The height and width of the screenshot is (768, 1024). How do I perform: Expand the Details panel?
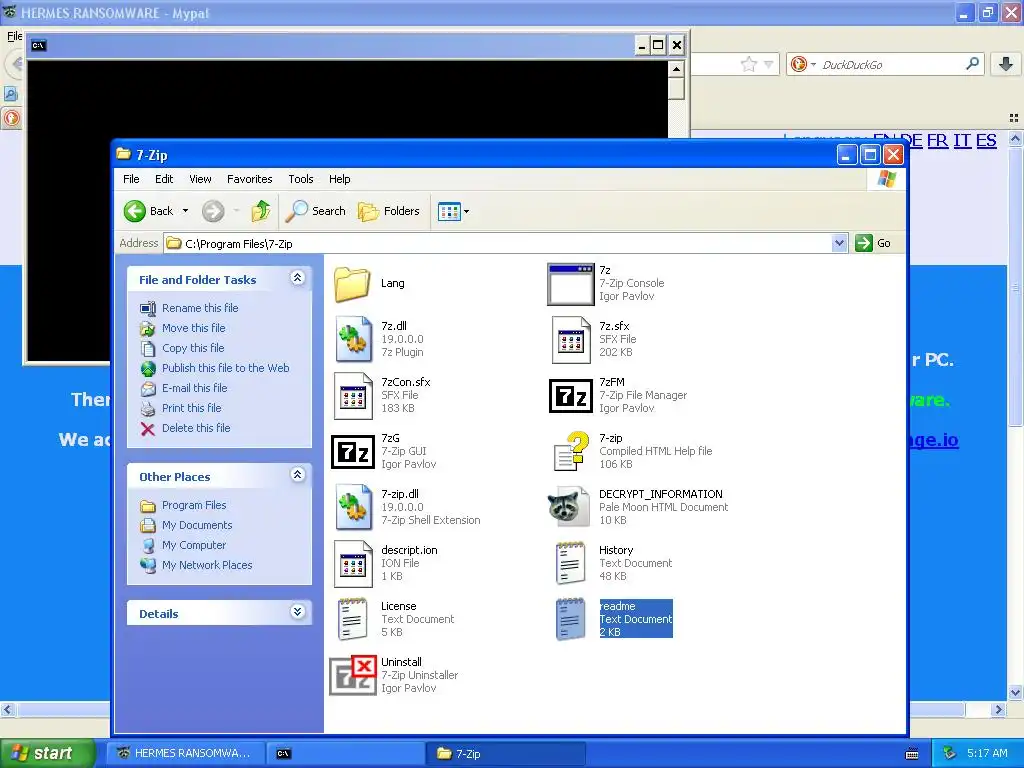[x=297, y=612]
